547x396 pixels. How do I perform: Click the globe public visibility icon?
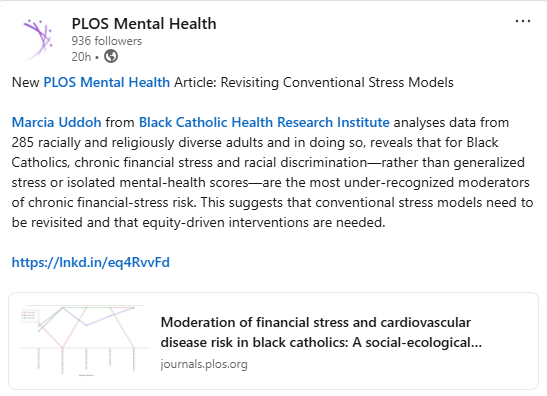tap(111, 56)
